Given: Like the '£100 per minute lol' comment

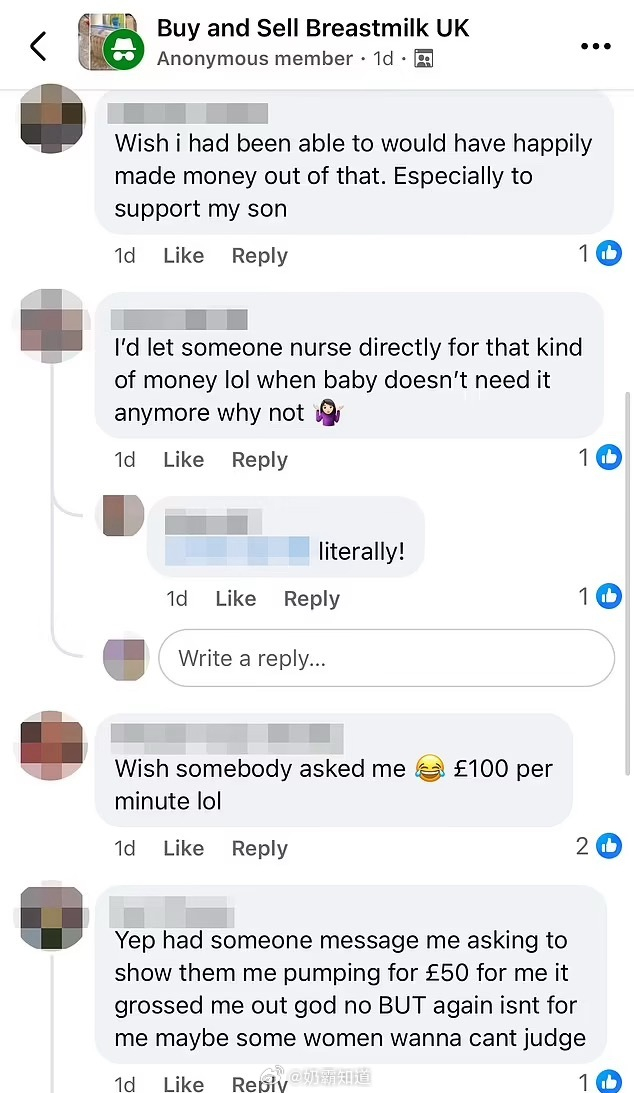Looking at the screenshot, I should [x=184, y=848].
